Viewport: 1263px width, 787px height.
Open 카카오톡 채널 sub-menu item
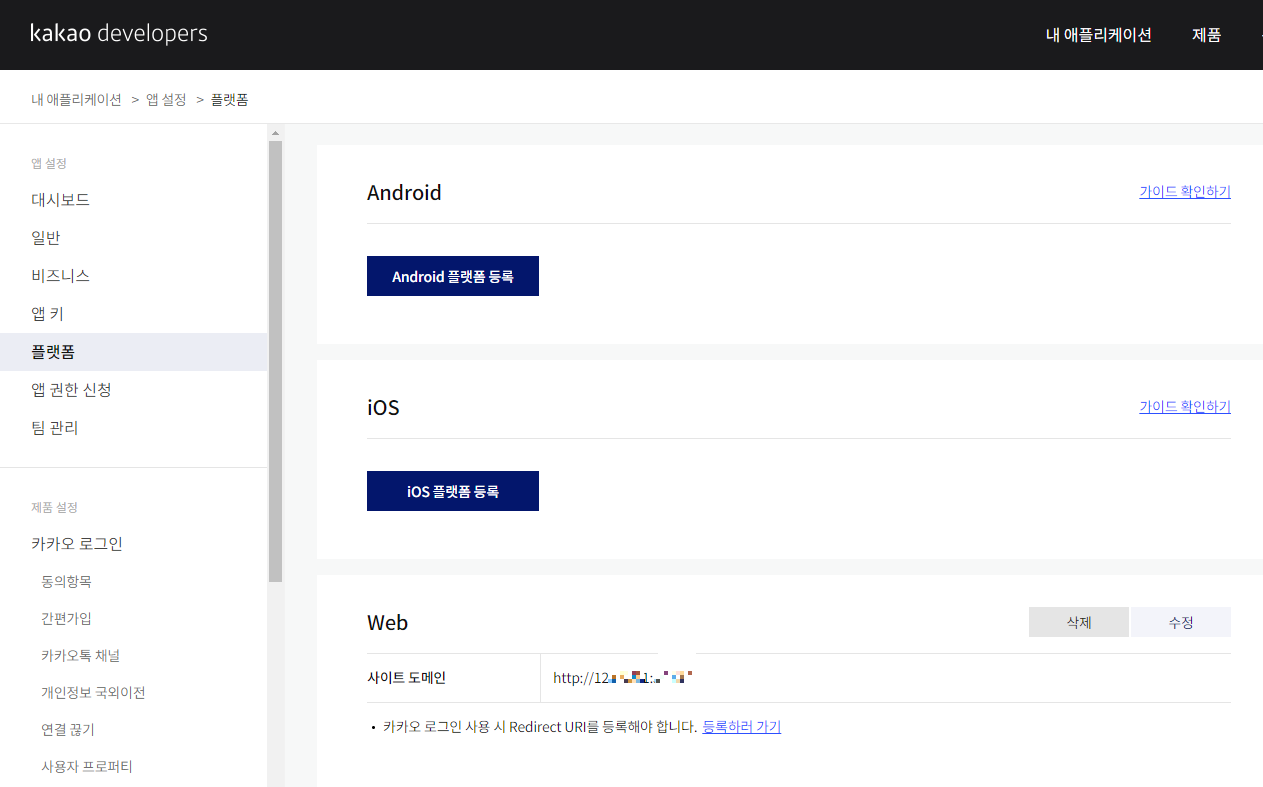pyautogui.click(x=81, y=655)
